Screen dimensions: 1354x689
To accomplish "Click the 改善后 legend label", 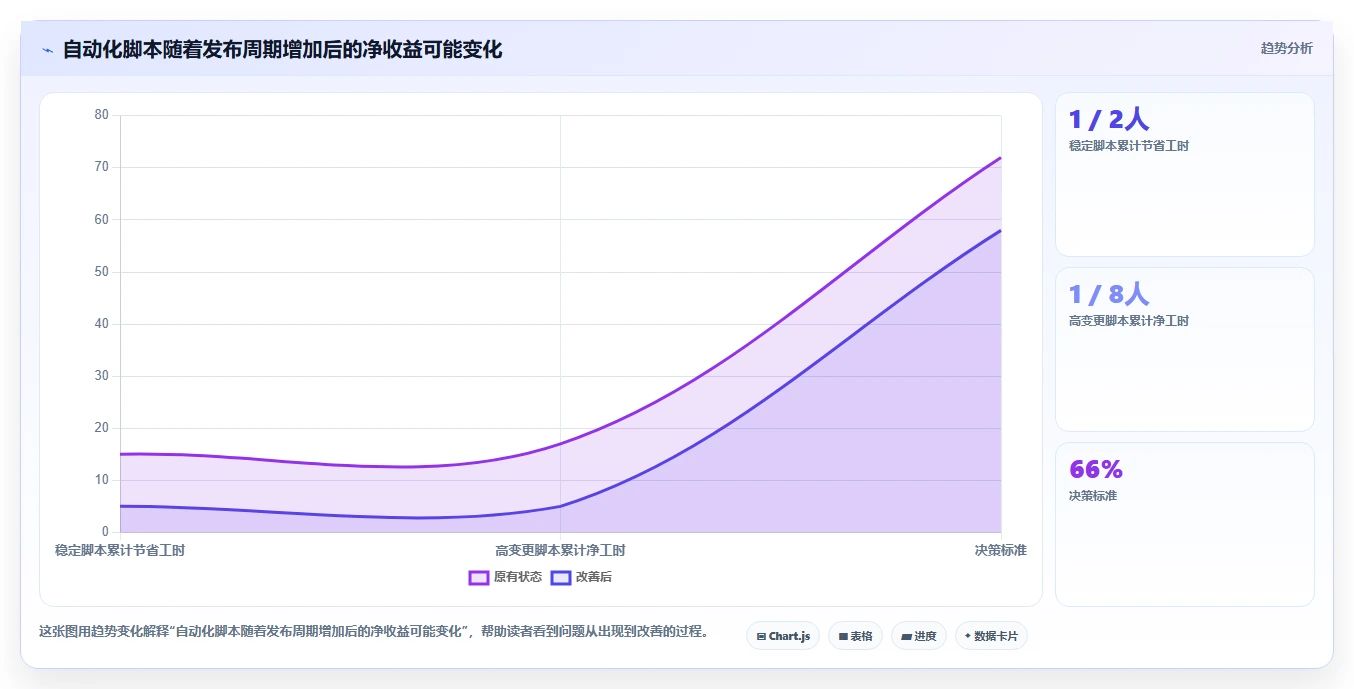I will (x=594, y=577).
